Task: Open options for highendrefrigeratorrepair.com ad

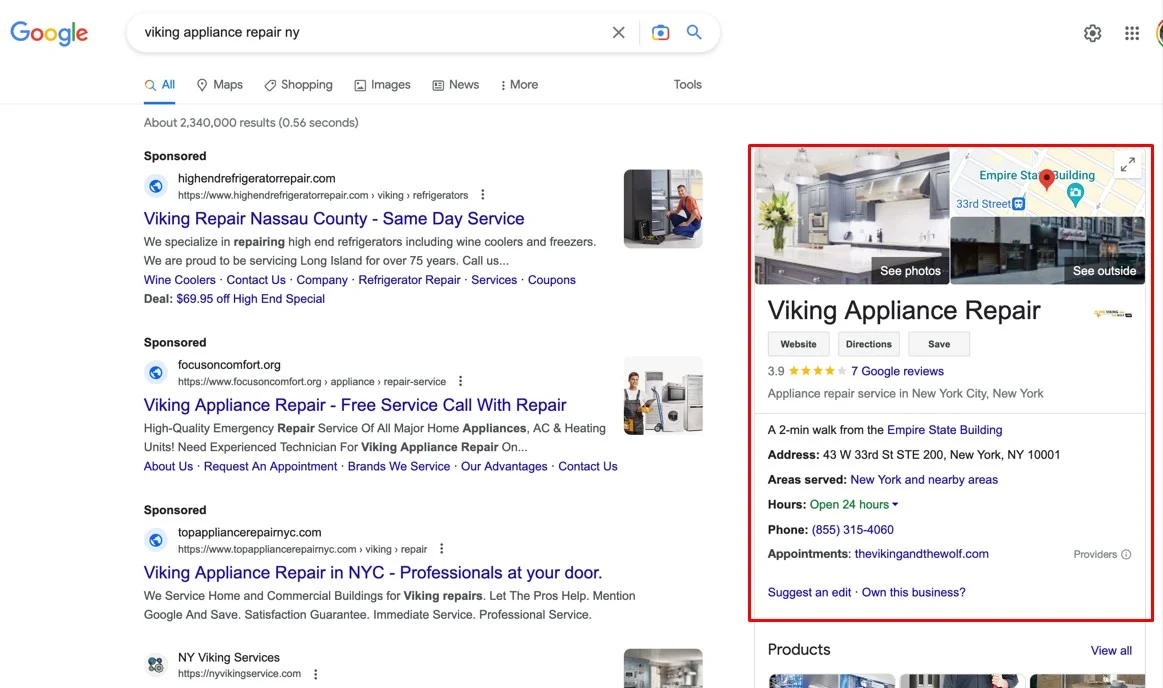Action: [x=483, y=195]
